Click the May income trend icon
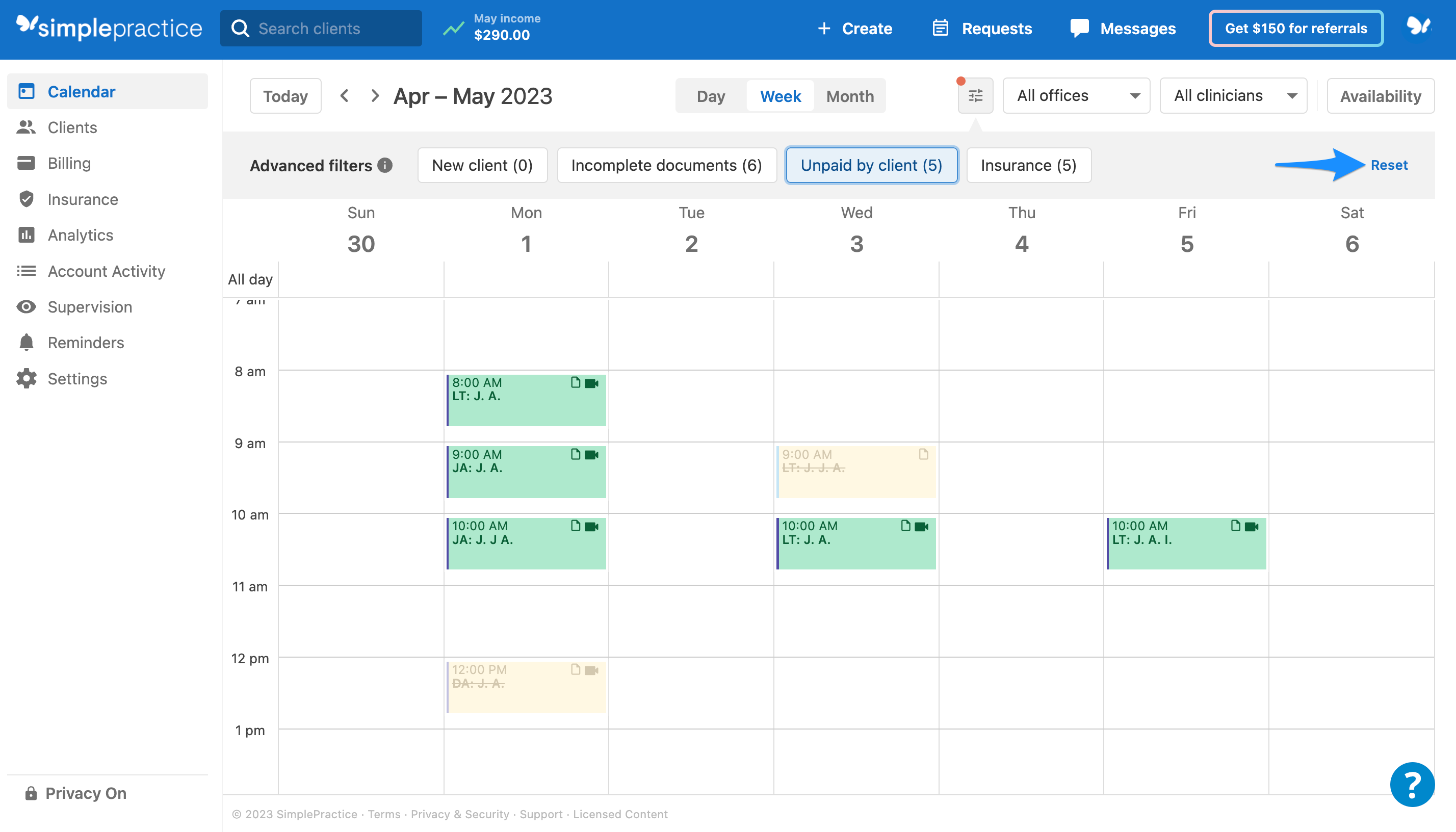The image size is (1456, 832). (x=454, y=28)
